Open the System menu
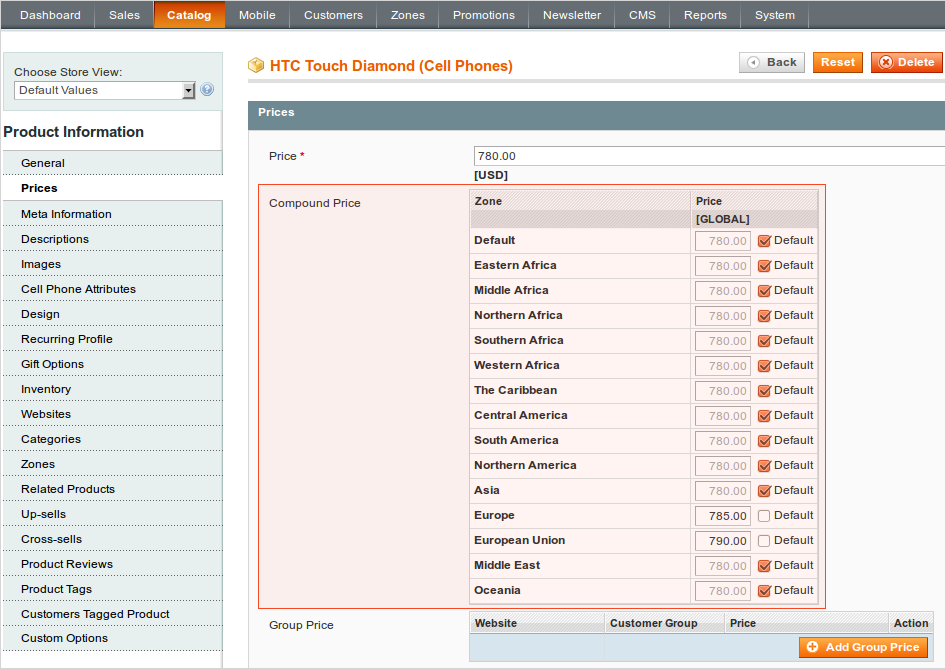 tap(775, 15)
